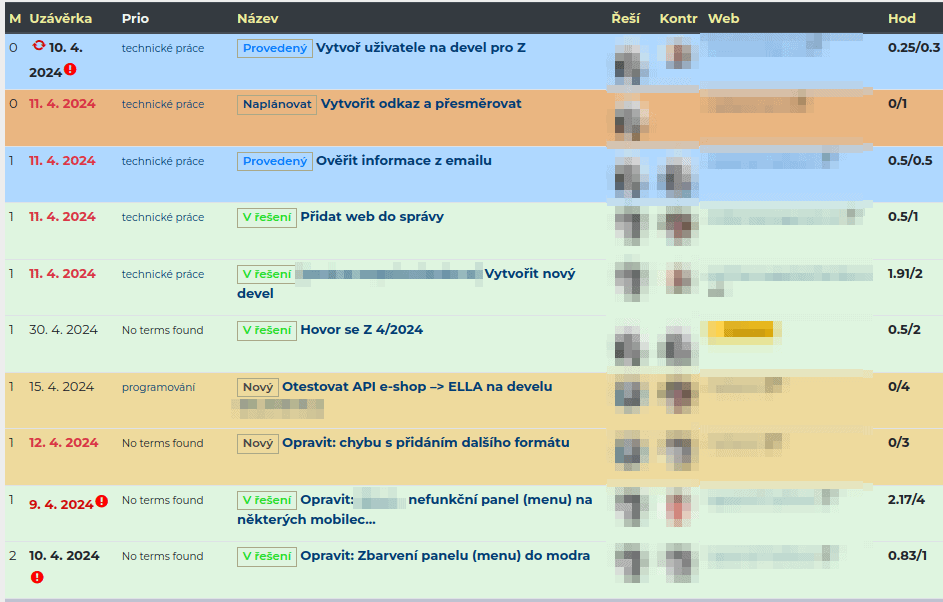The height and width of the screenshot is (602, 943).
Task: Click the red recurring icon in the first row
Action: click(x=39, y=46)
